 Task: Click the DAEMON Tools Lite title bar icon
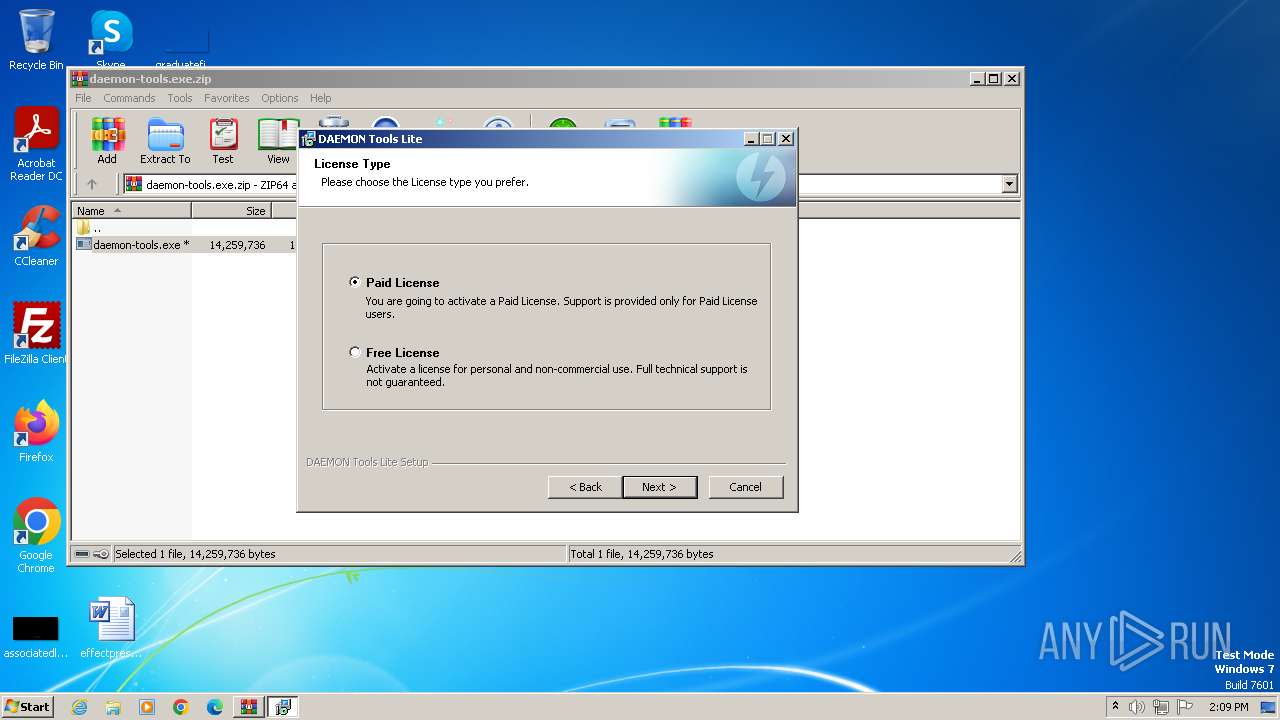point(308,139)
